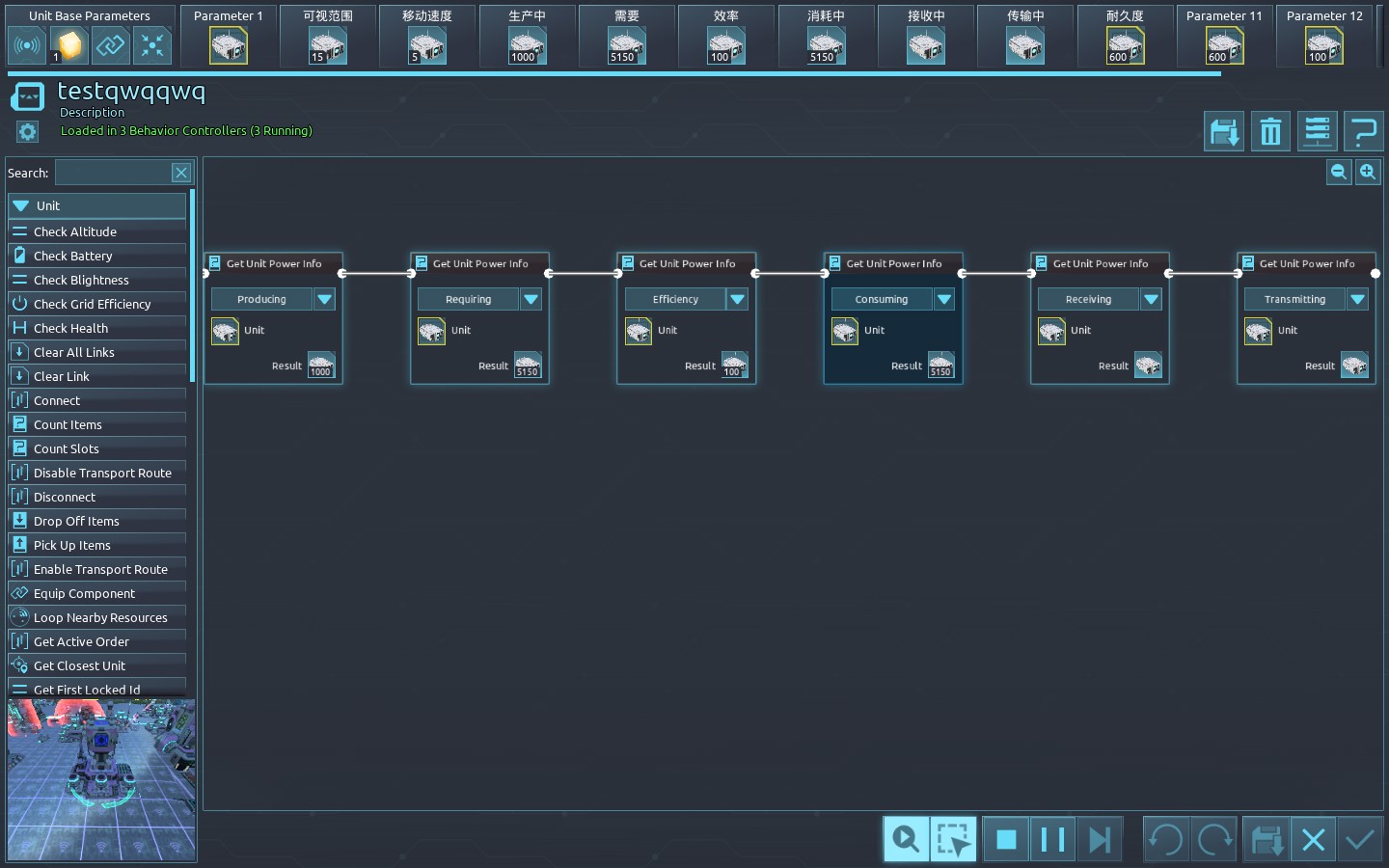The width and height of the screenshot is (1389, 868).
Task: Toggle the magnifier inspect mode button
Action: pos(906,839)
